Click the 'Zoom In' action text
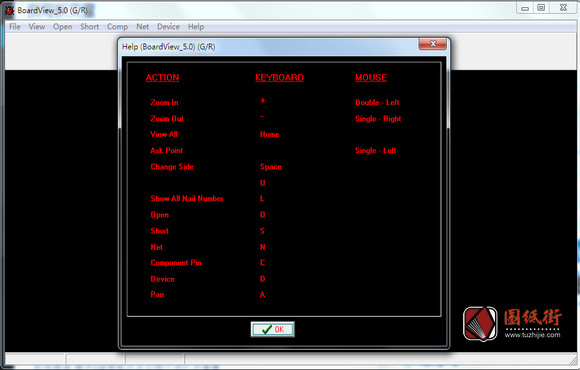Screen dimensions: 580x370 [x=164, y=102]
